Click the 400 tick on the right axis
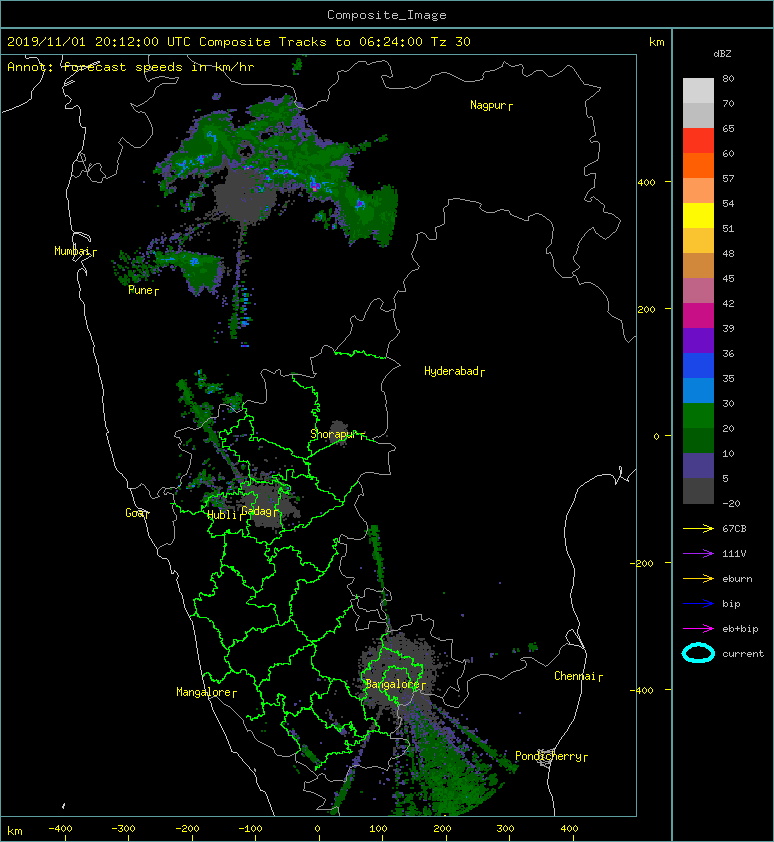The image size is (774, 842). pos(646,182)
